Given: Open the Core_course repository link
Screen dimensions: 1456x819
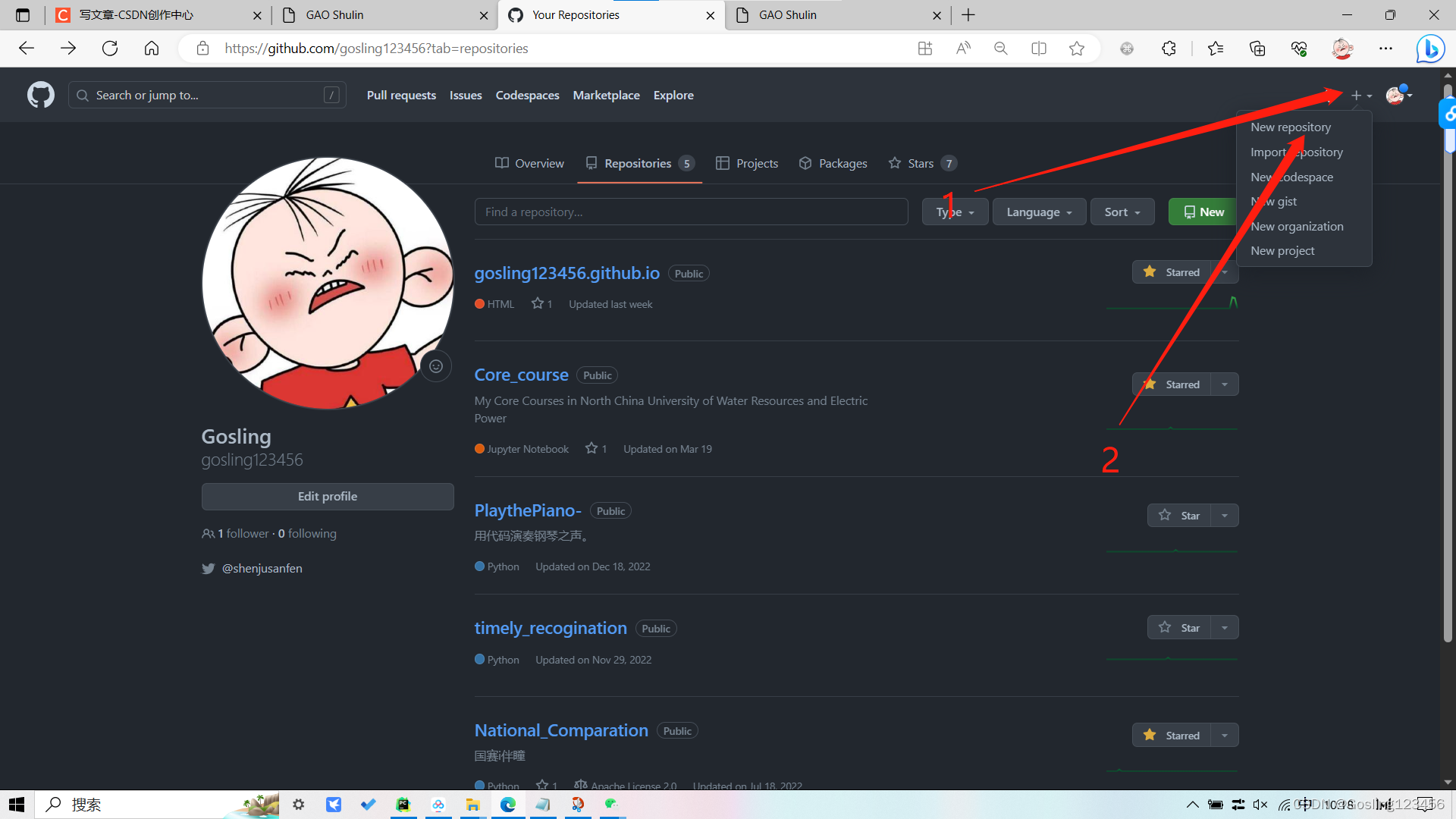Looking at the screenshot, I should 521,375.
